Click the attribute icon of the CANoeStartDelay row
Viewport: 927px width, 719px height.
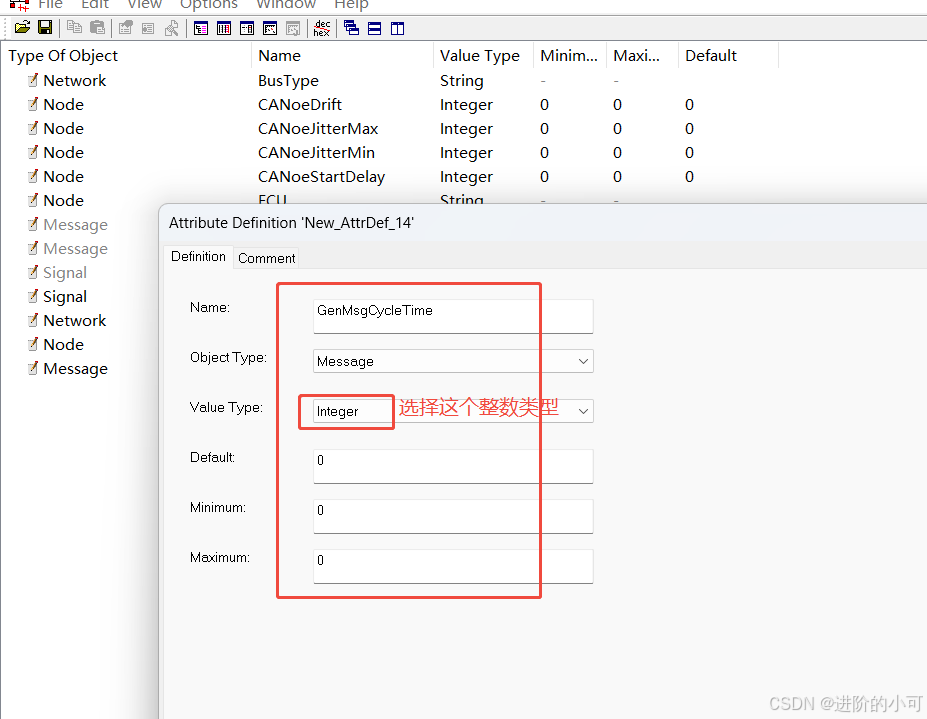click(x=33, y=176)
